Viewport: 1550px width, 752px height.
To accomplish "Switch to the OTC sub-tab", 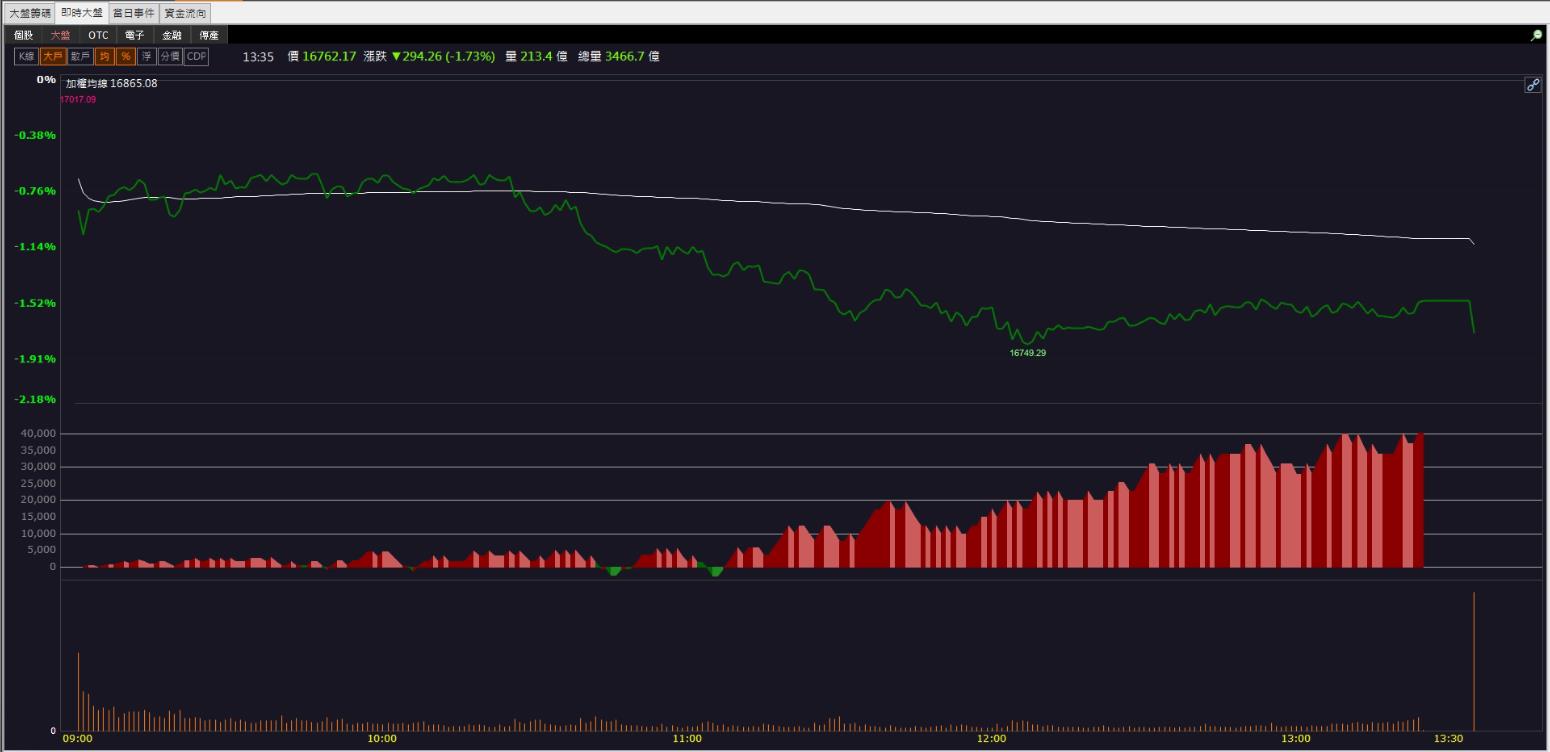I will pyautogui.click(x=98, y=35).
